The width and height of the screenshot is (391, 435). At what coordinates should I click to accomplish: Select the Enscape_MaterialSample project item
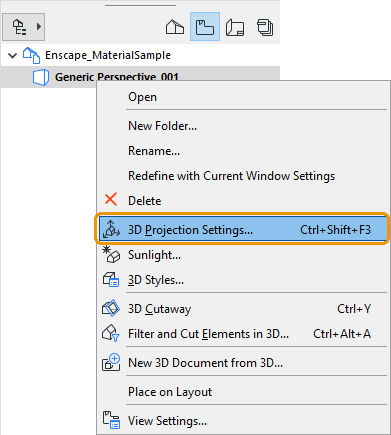click(x=108, y=55)
